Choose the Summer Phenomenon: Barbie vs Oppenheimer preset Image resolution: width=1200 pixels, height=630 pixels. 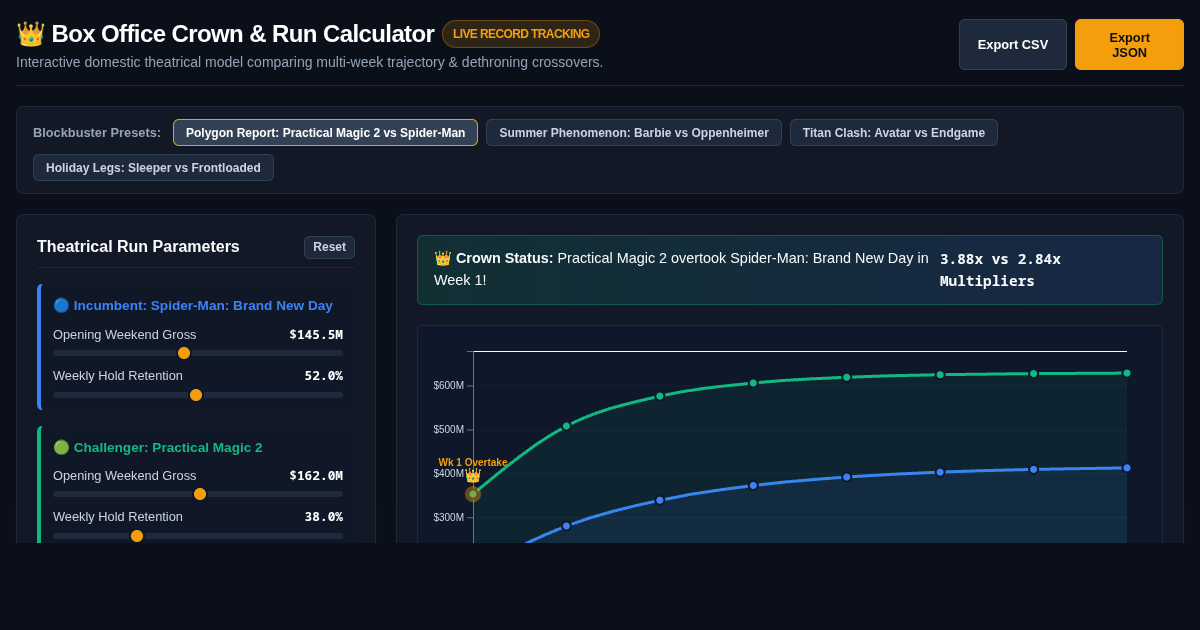tap(634, 133)
